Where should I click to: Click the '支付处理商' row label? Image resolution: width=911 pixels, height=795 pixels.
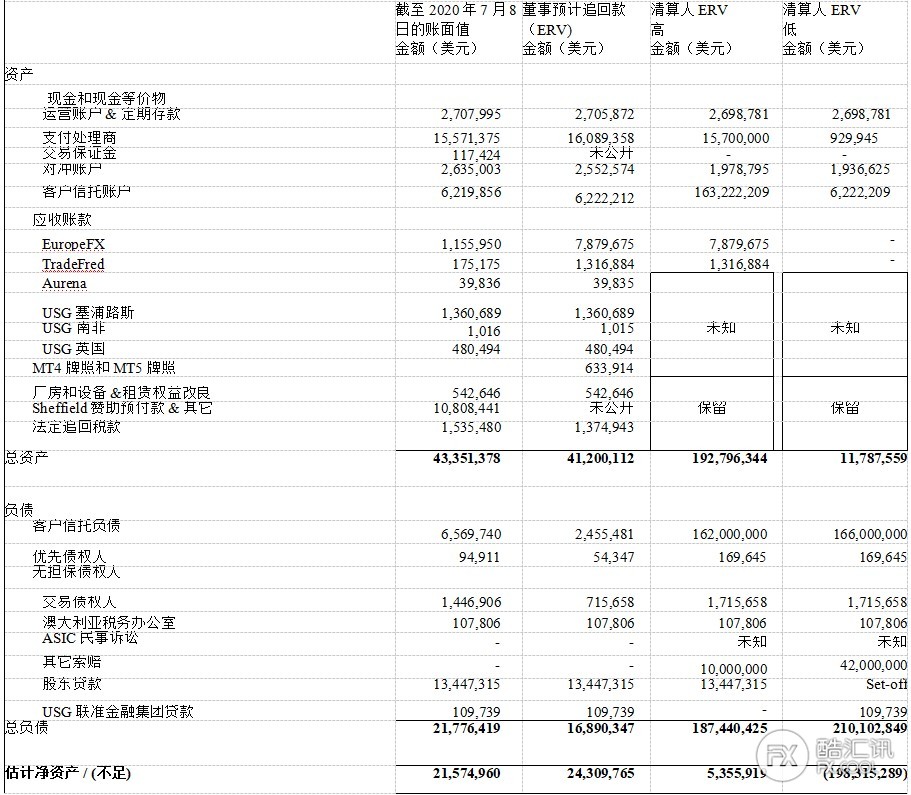point(79,138)
